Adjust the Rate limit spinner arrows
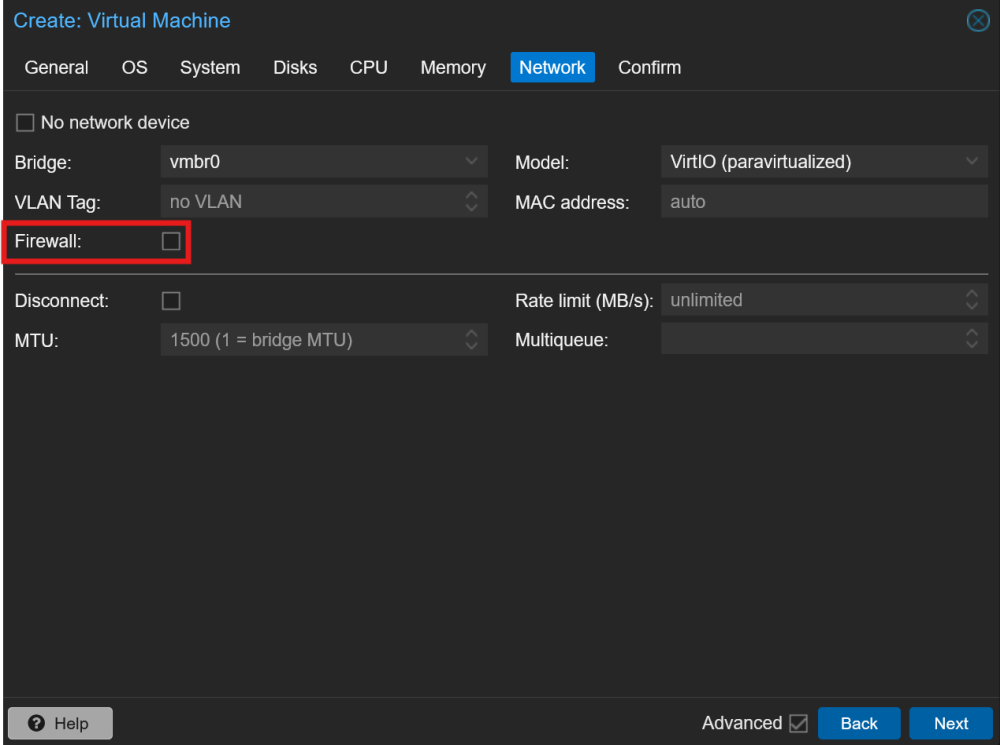 (x=971, y=300)
